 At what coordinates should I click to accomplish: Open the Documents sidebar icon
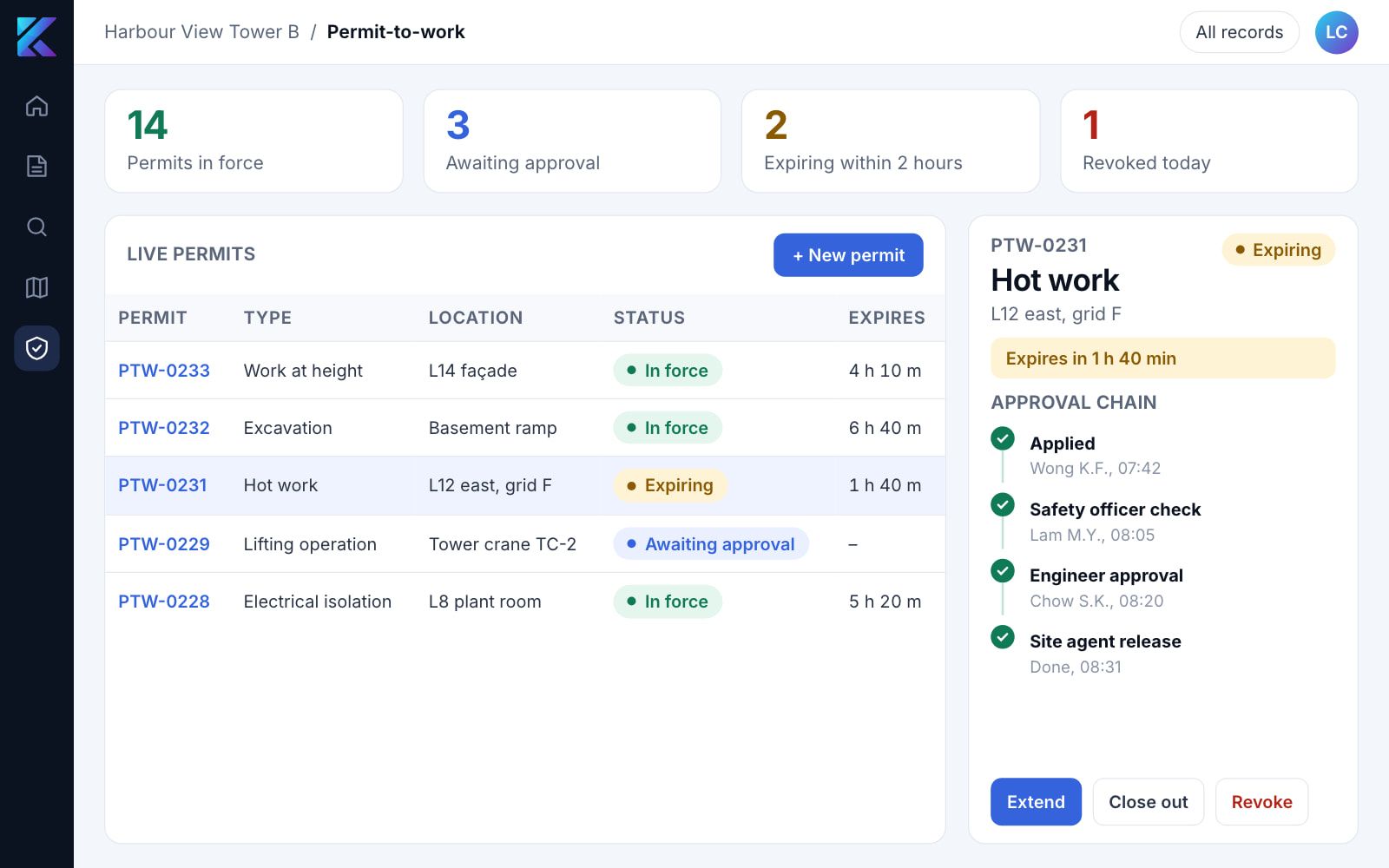click(x=36, y=166)
